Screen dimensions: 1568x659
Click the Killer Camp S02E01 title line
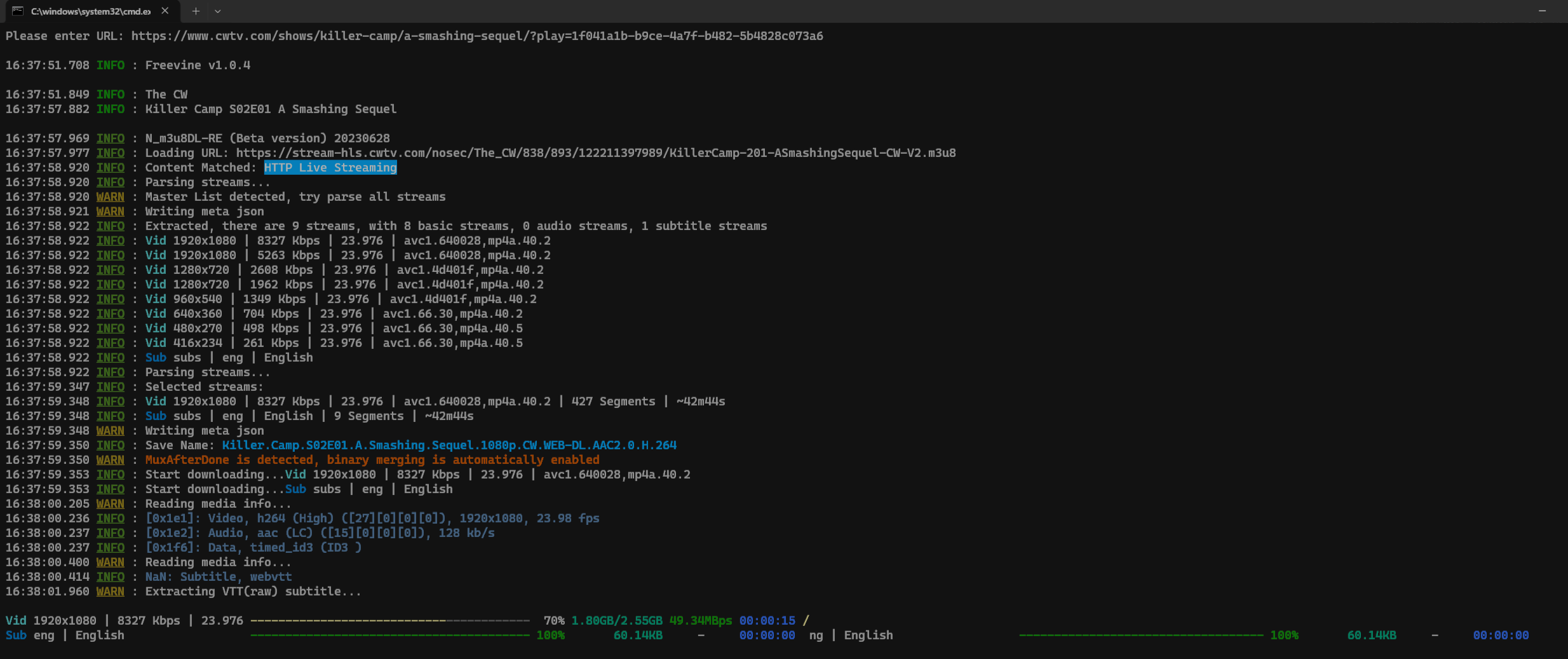pos(271,109)
